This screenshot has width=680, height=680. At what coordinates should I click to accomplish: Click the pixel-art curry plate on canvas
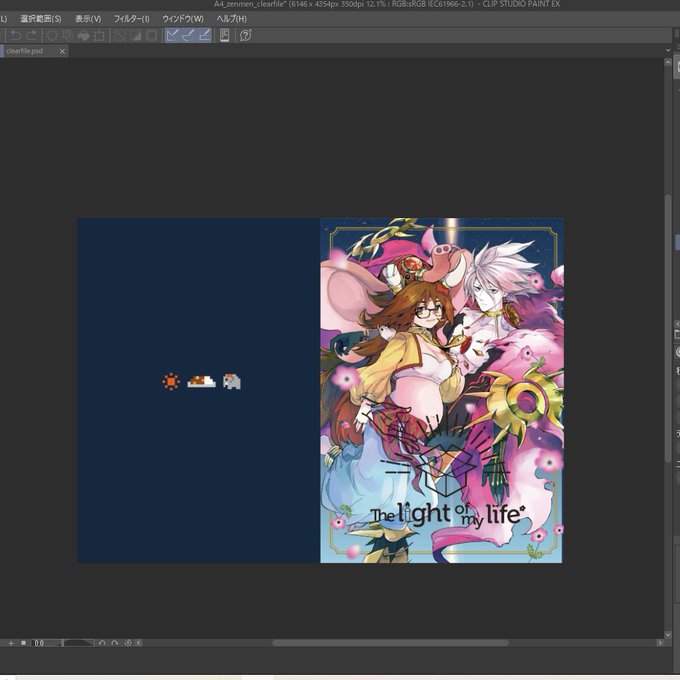click(x=201, y=381)
